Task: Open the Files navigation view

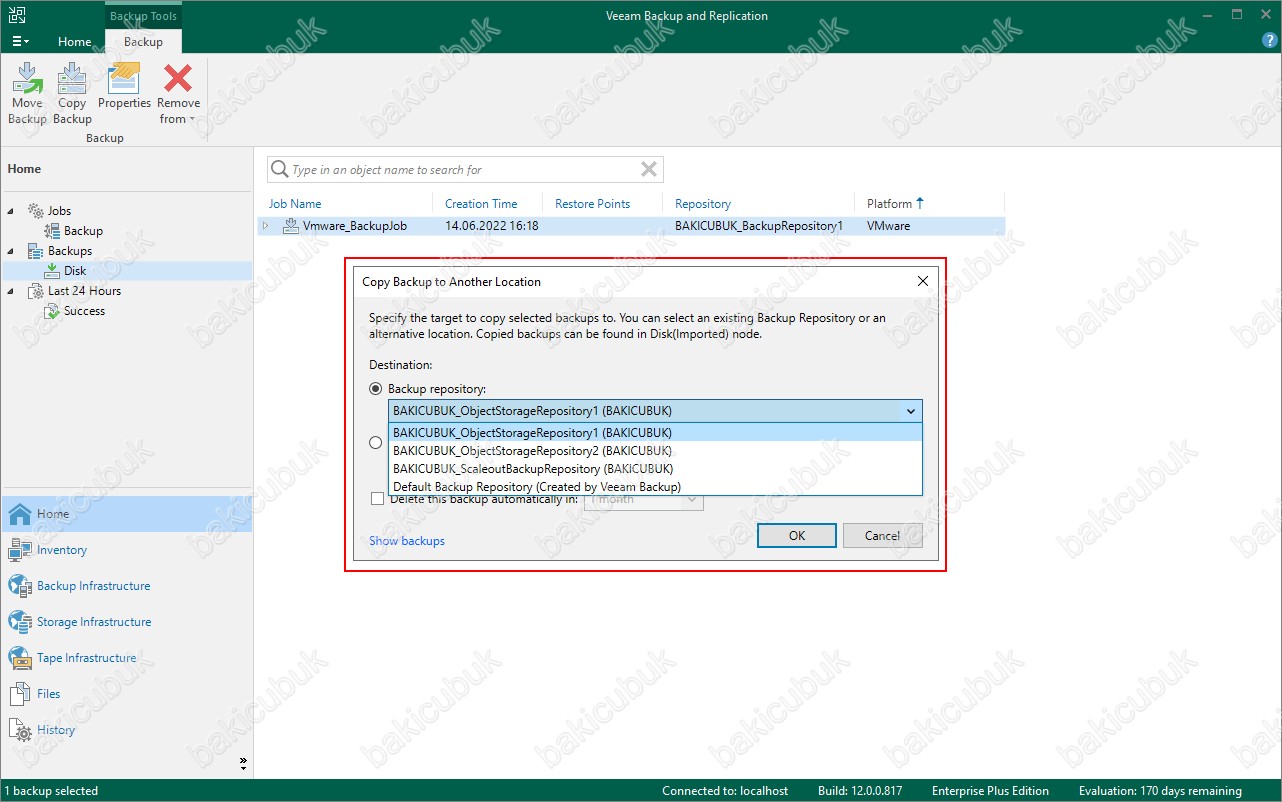Action: (126, 694)
